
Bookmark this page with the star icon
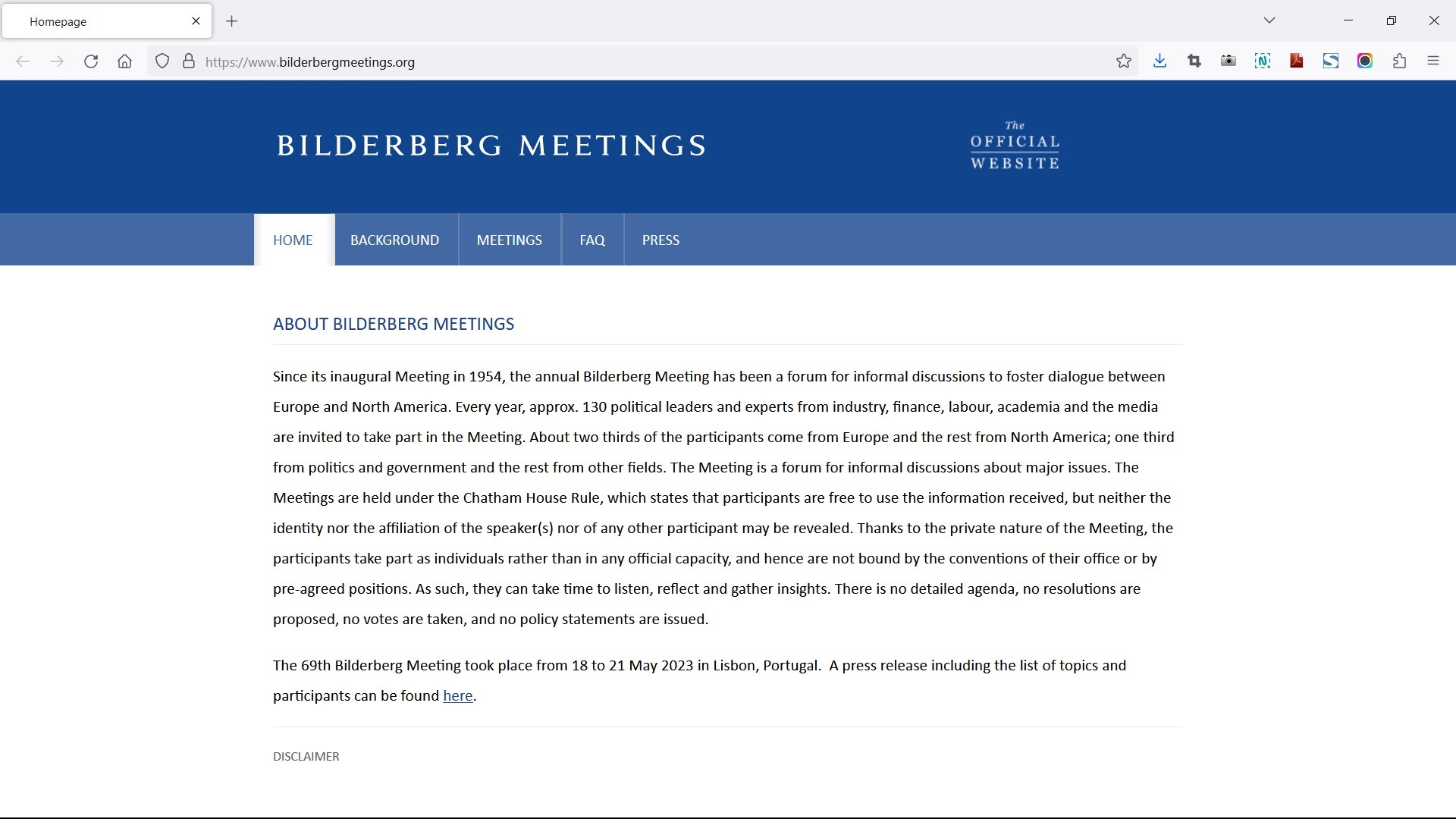tap(1123, 61)
